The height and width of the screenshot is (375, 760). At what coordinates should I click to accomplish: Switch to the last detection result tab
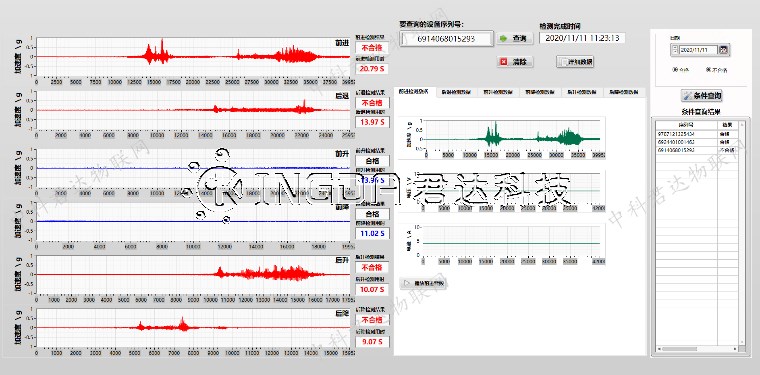[625, 91]
